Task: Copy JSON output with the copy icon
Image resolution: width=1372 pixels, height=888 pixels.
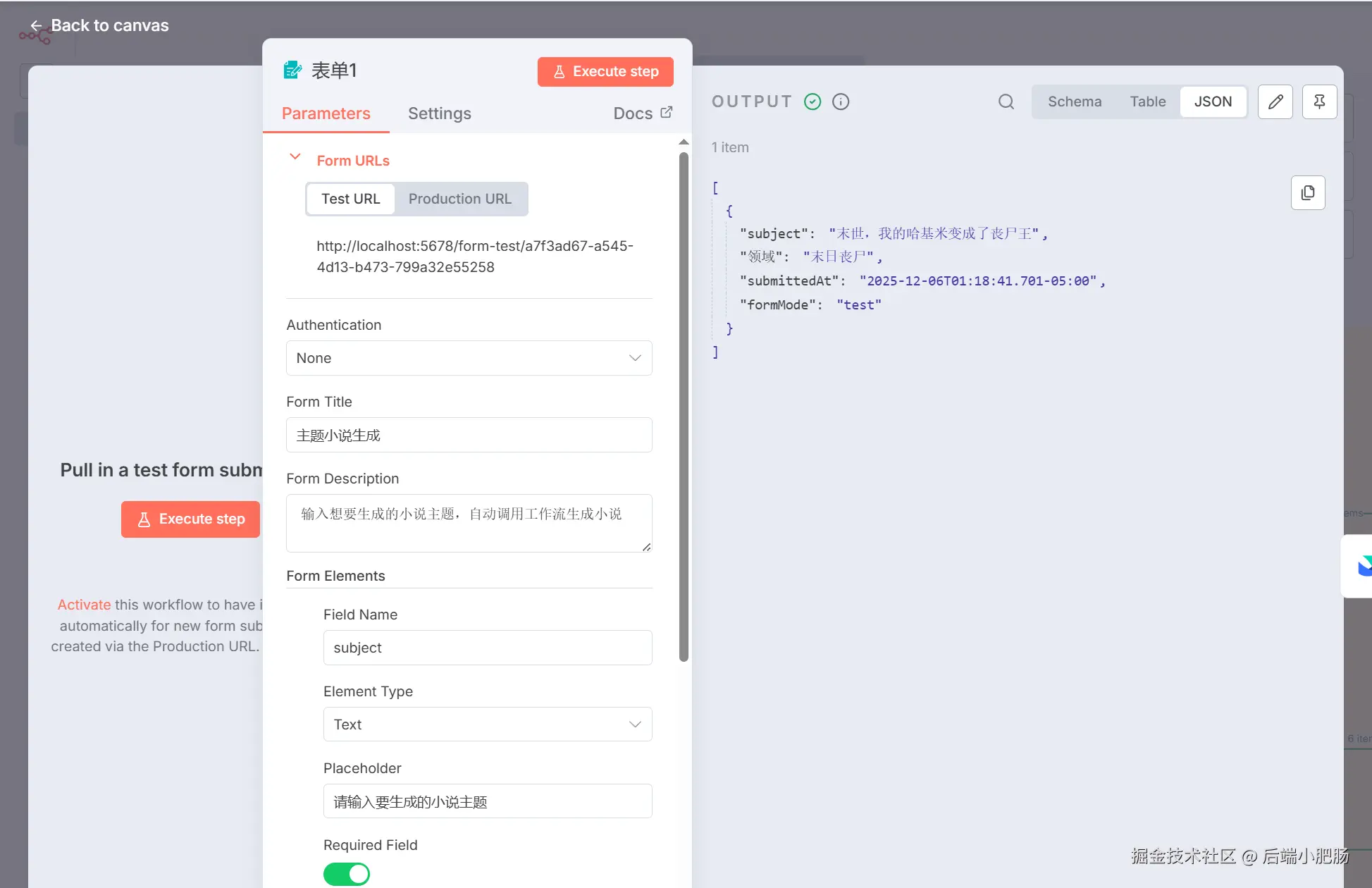Action: 1307,192
